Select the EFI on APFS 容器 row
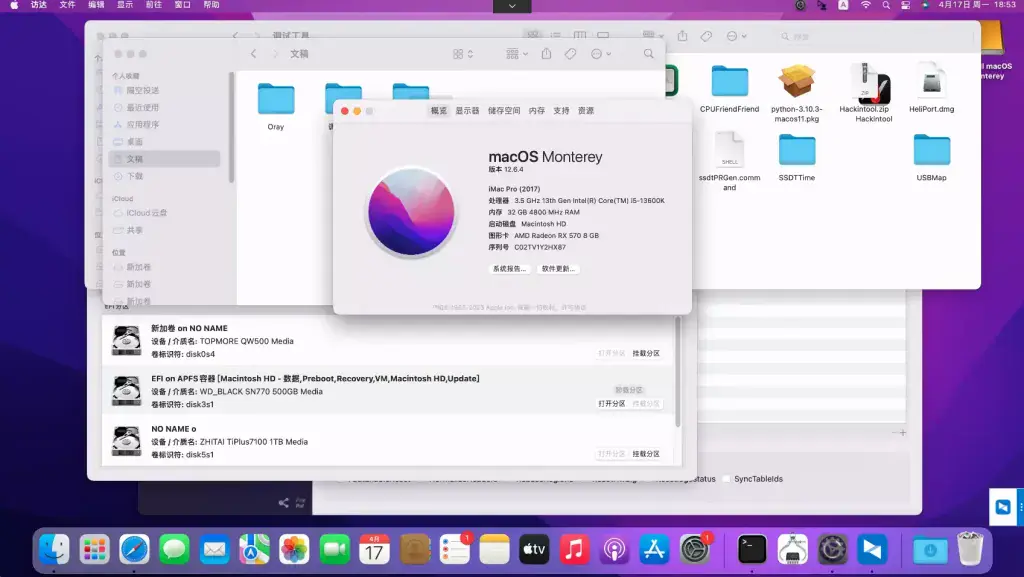 388,391
